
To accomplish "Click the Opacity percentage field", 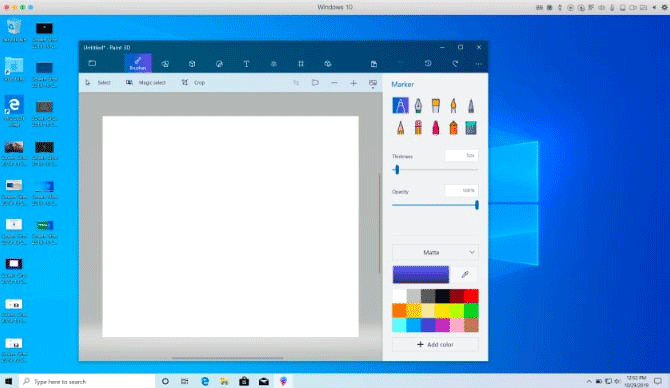I will [461, 190].
